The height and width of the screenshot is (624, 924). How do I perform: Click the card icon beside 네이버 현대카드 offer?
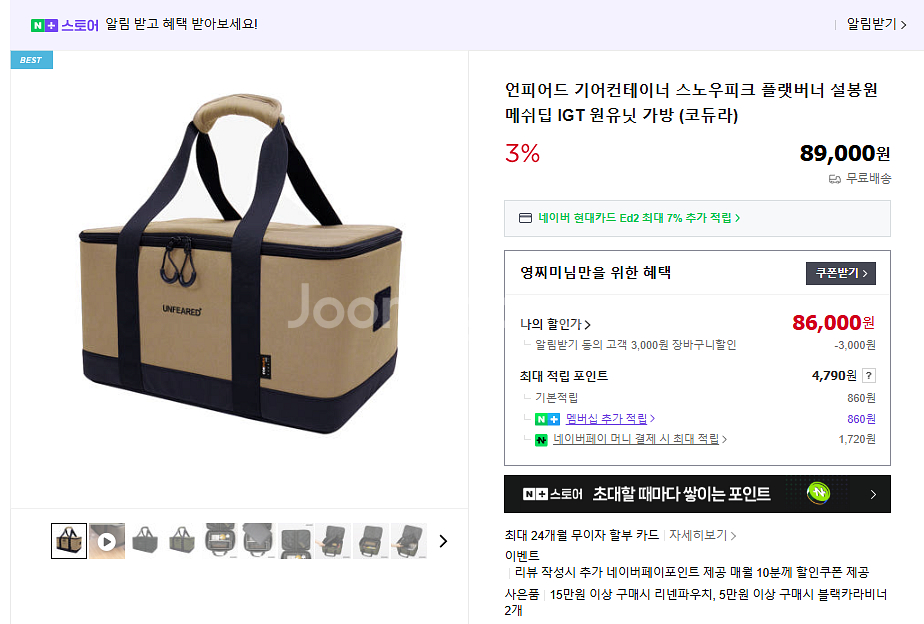pyautogui.click(x=525, y=218)
